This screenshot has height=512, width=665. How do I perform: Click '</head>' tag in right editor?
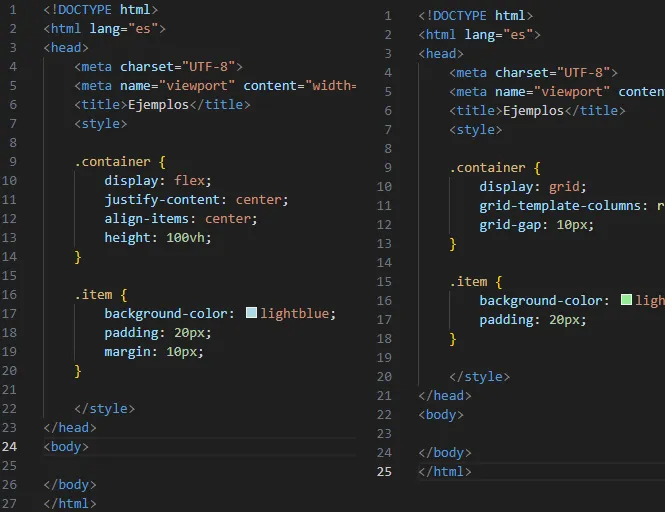444,396
